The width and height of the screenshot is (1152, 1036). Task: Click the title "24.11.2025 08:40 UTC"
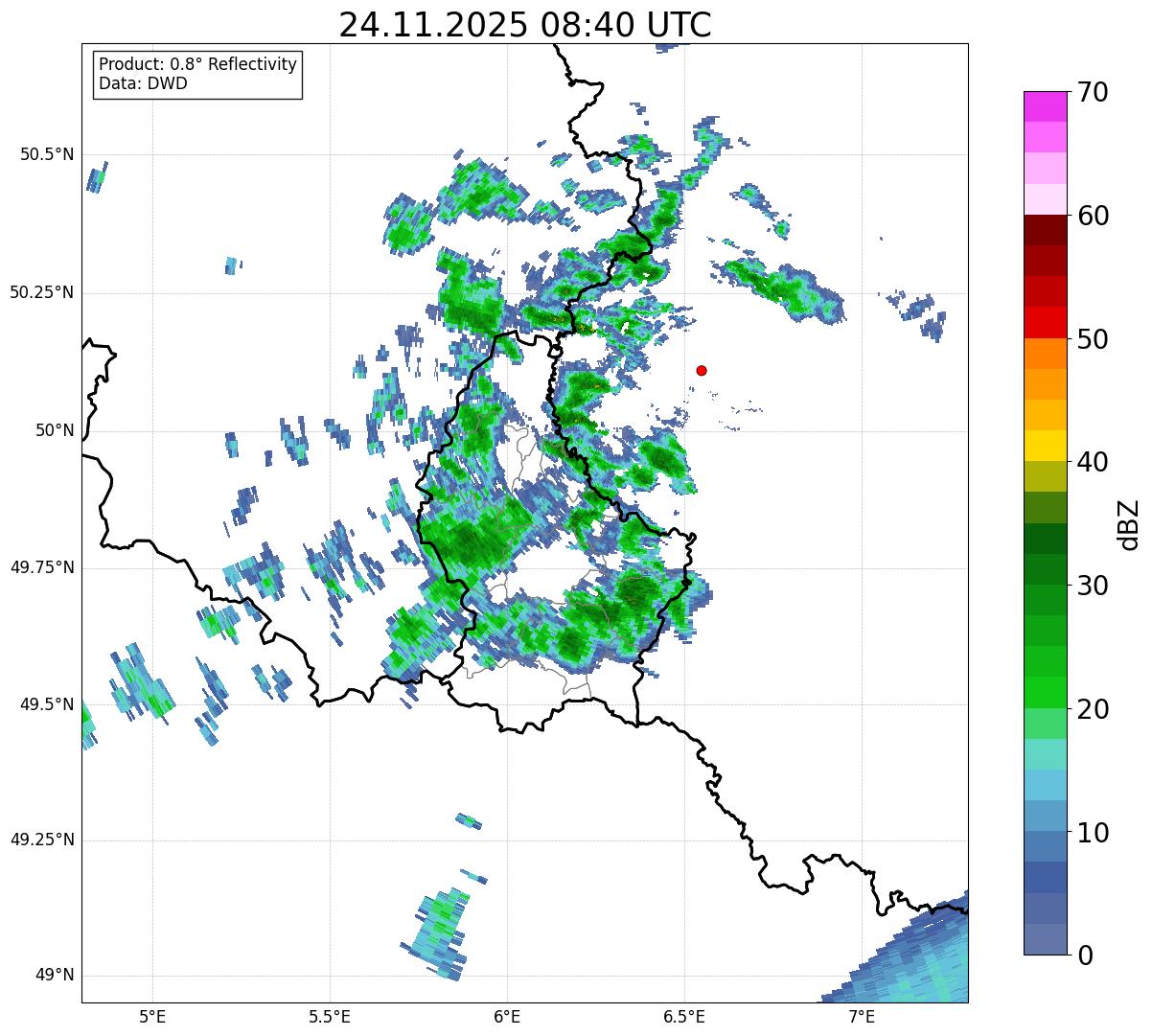pos(525,25)
